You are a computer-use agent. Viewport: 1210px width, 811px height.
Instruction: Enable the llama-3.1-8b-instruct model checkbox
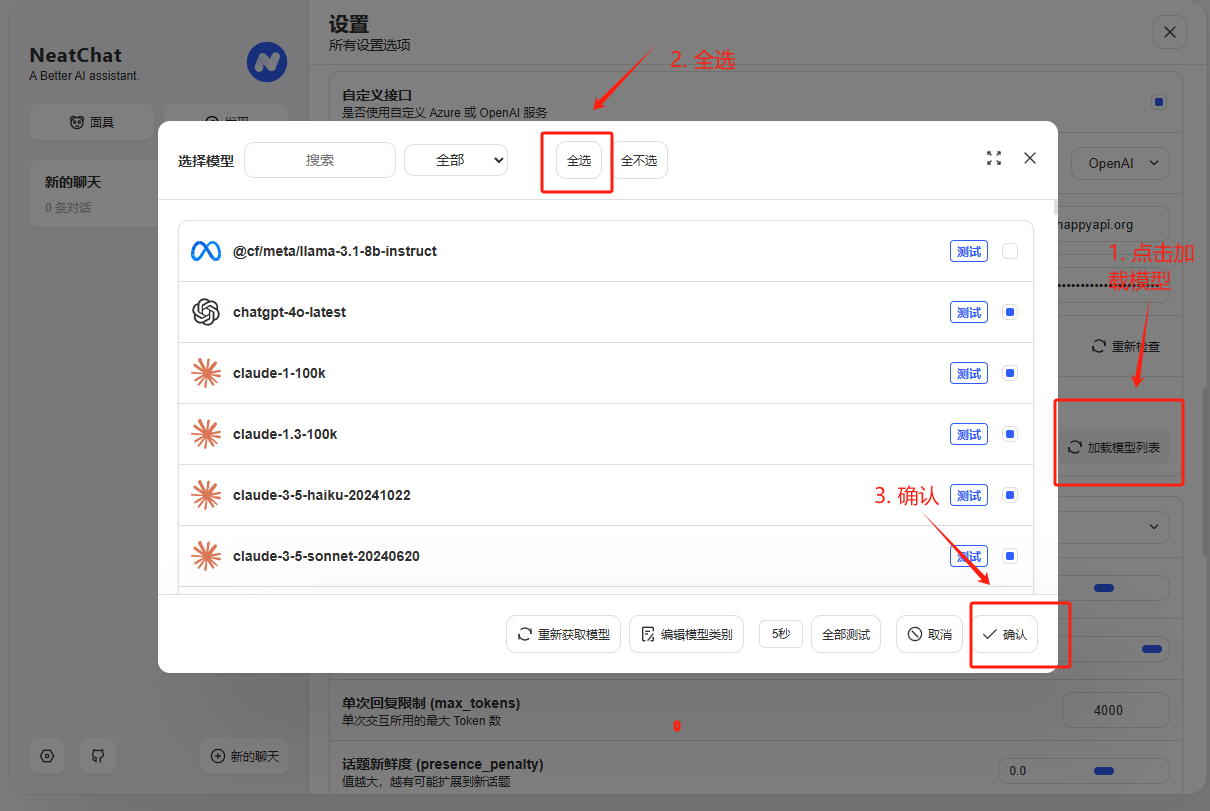coord(1010,251)
